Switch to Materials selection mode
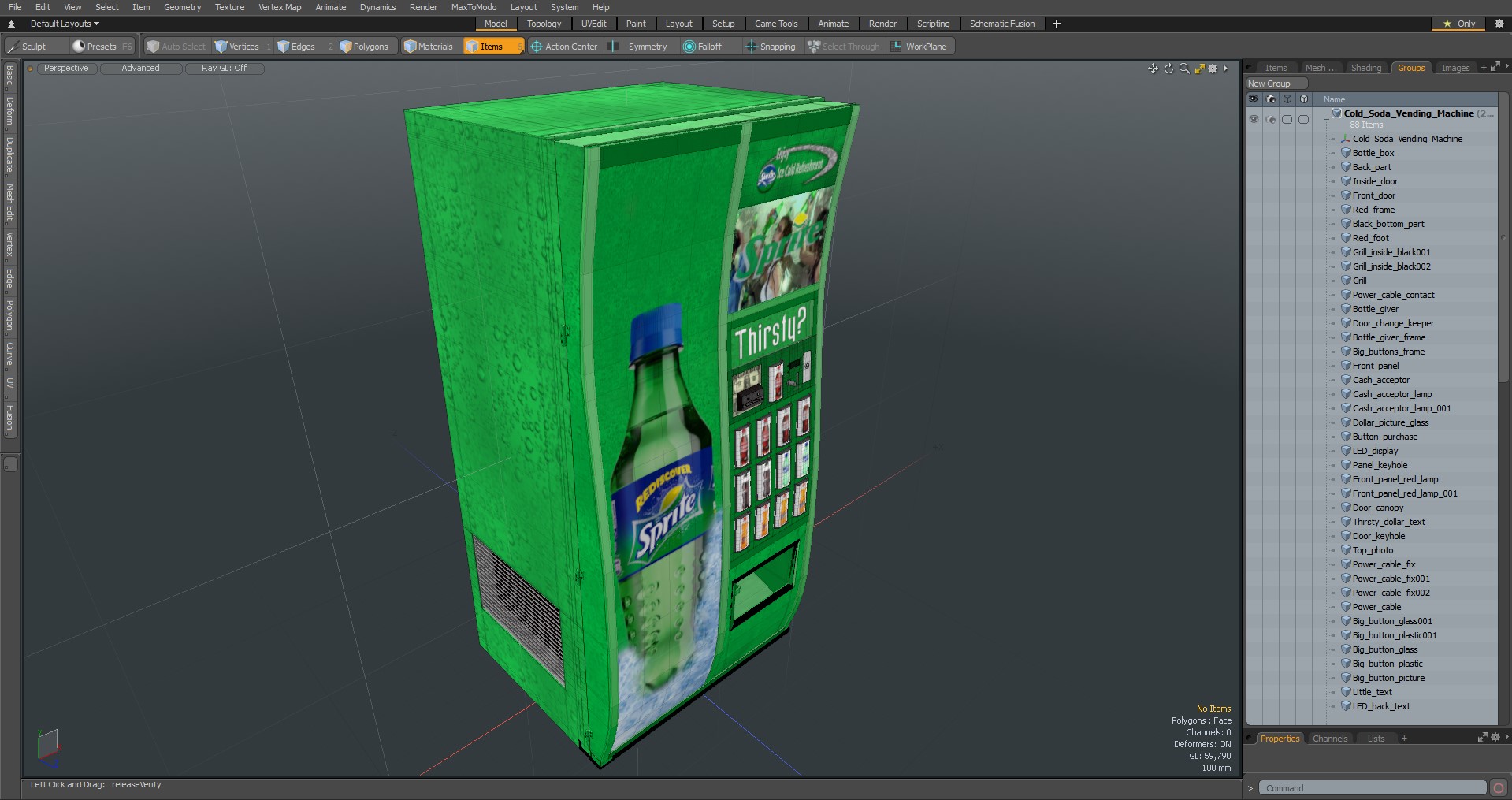 [429, 47]
